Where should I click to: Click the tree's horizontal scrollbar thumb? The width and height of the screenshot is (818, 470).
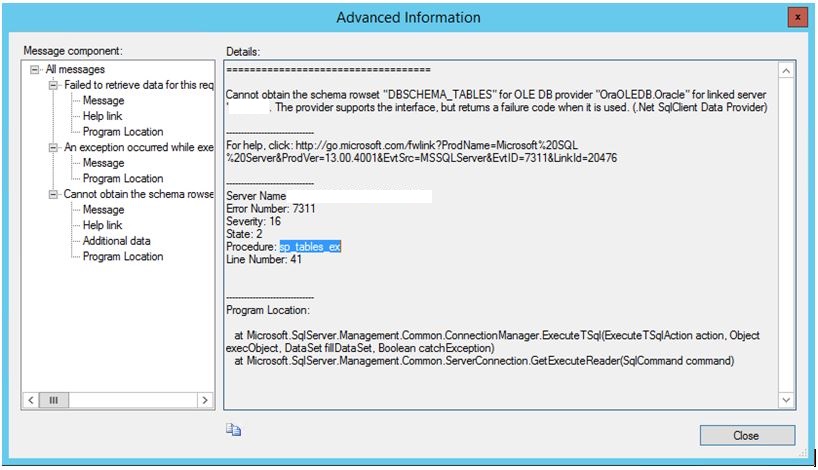[x=54, y=400]
